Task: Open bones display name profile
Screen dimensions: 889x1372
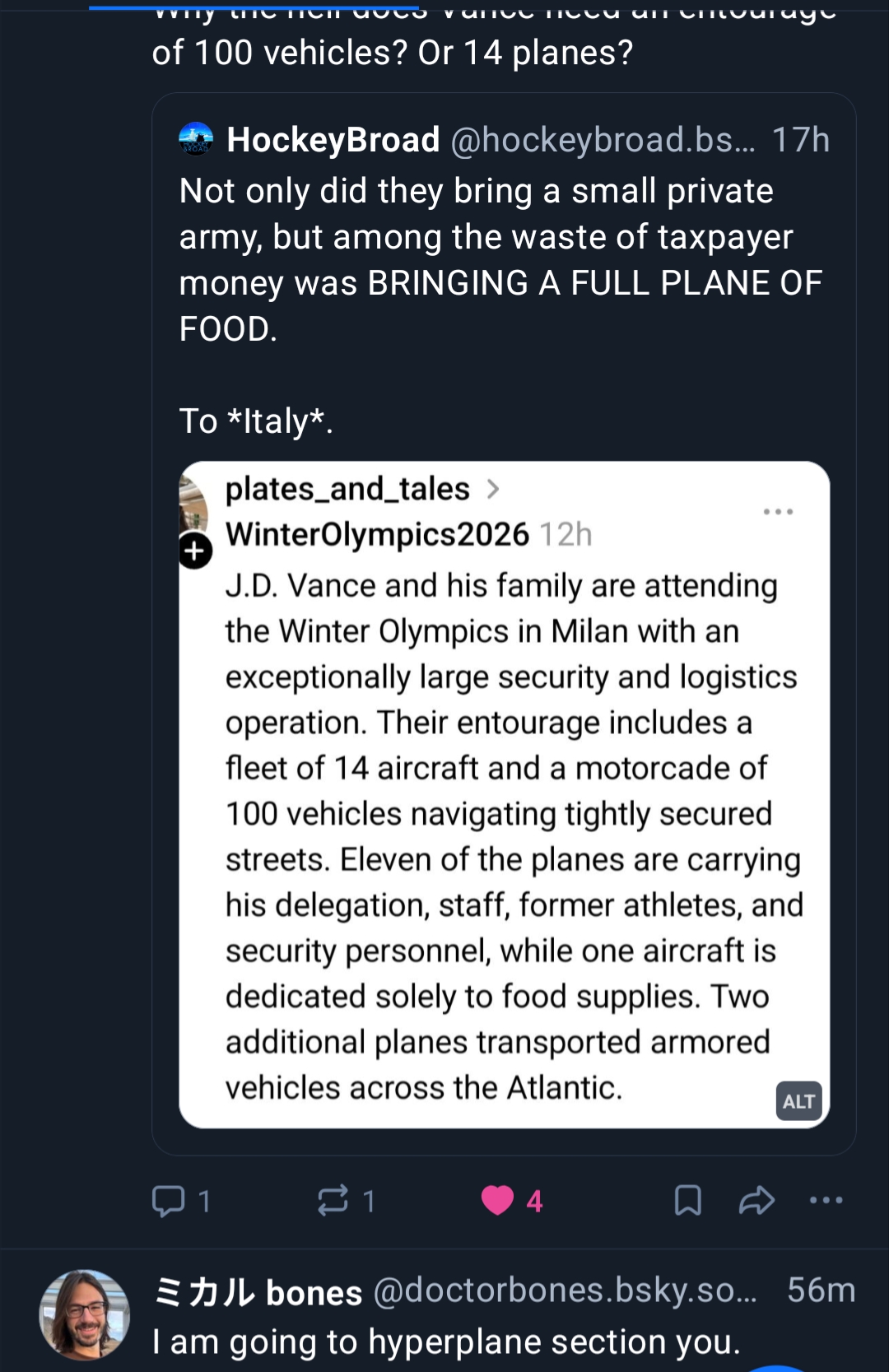Action: [x=258, y=1292]
